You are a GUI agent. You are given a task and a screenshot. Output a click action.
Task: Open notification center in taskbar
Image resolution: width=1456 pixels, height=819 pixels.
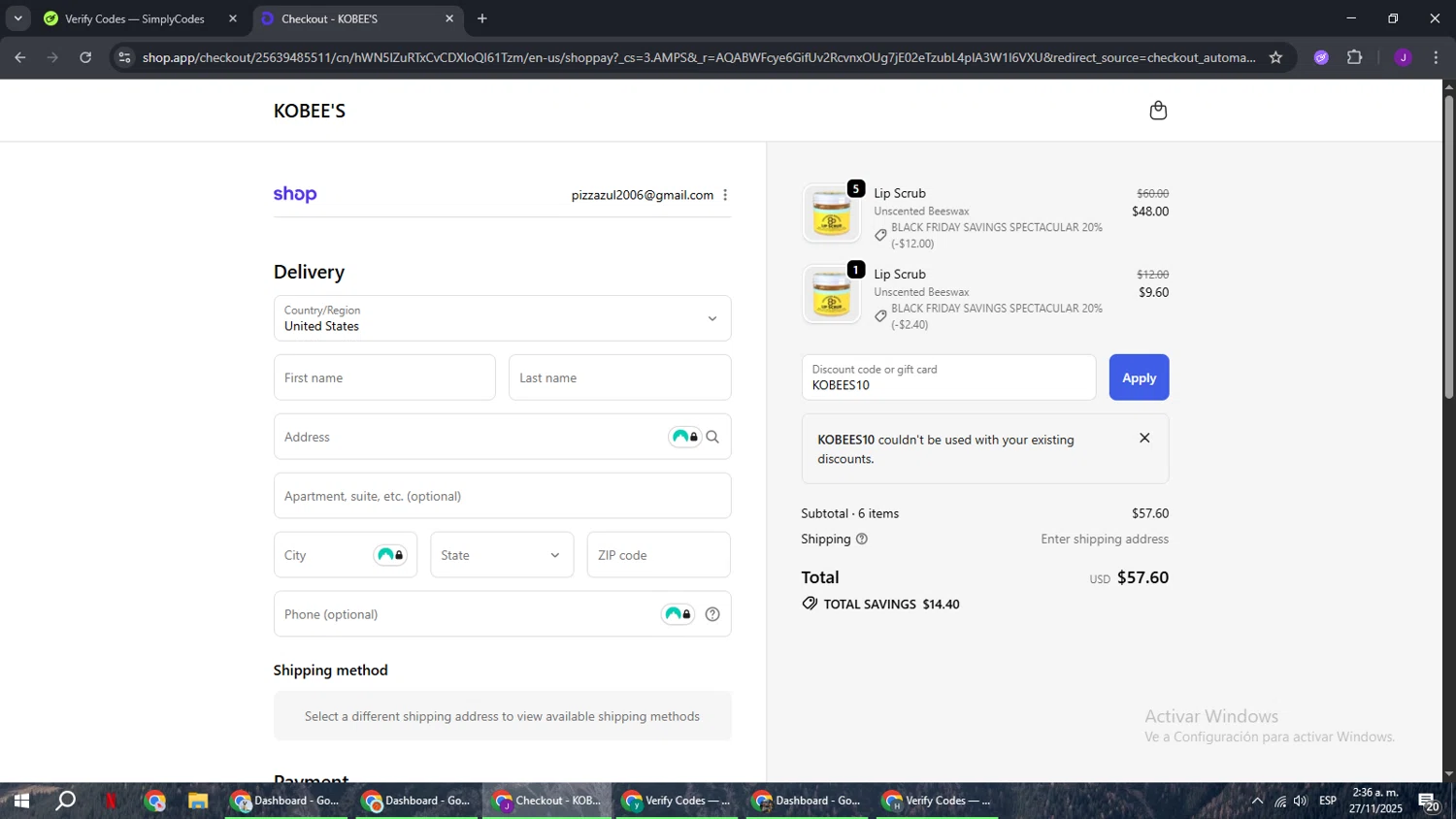point(1429,802)
